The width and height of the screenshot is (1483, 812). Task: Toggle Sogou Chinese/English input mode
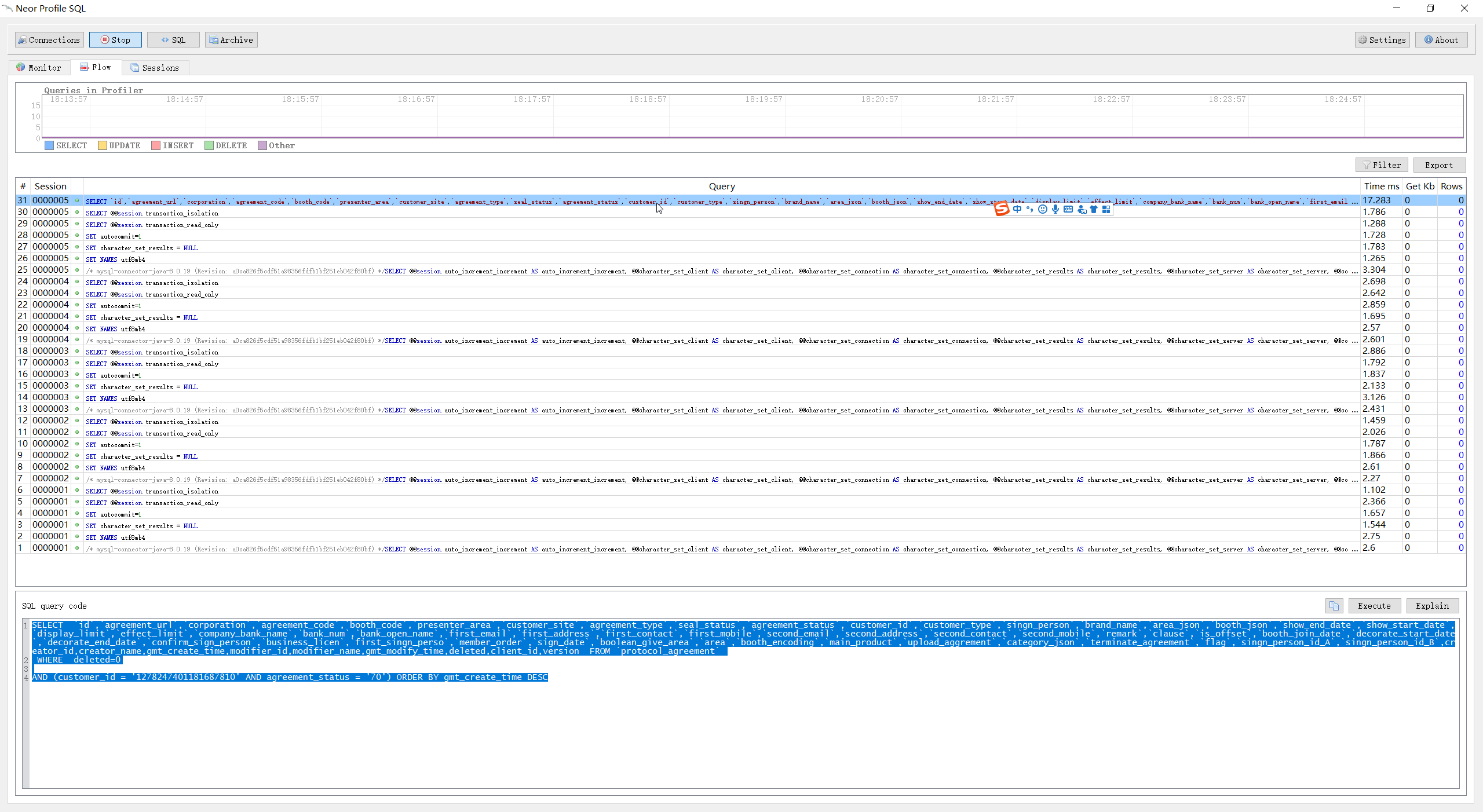[x=1017, y=209]
